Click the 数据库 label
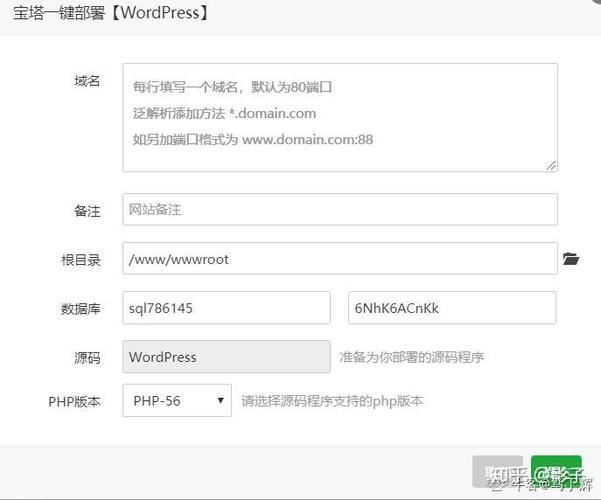Viewport: 601px width, 500px height. click(80, 309)
